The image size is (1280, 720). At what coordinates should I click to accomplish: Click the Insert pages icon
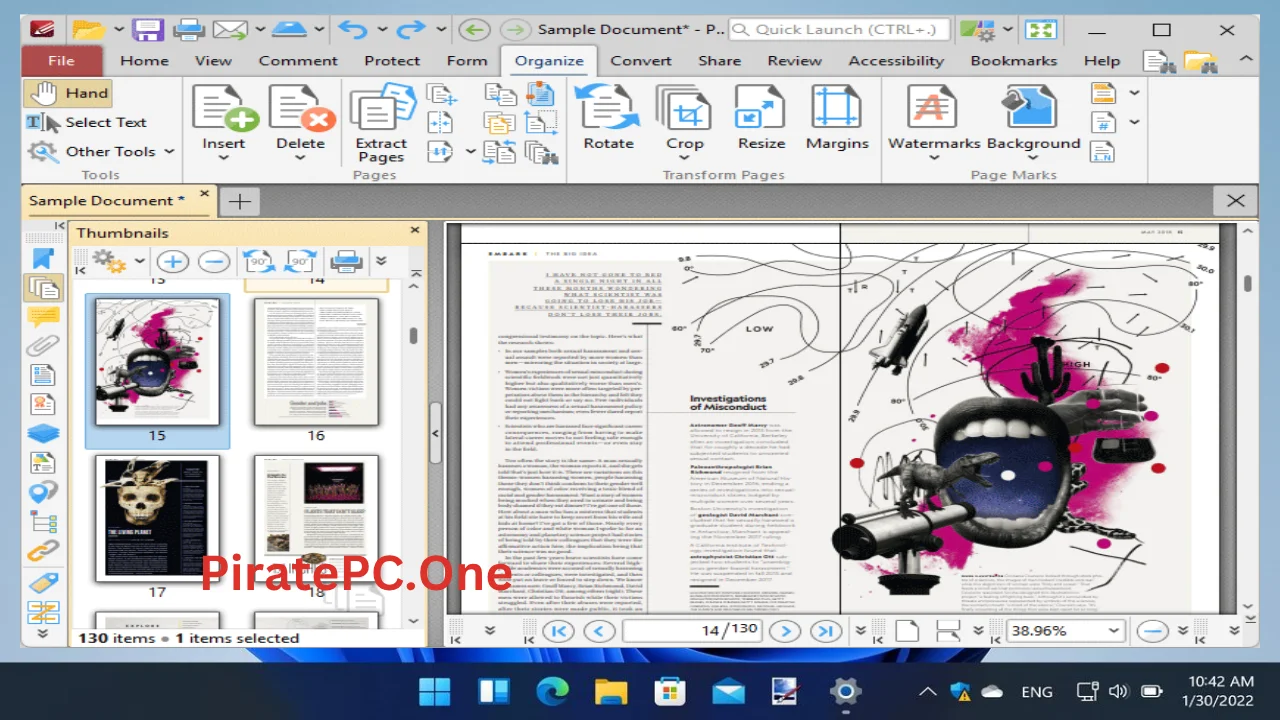225,107
